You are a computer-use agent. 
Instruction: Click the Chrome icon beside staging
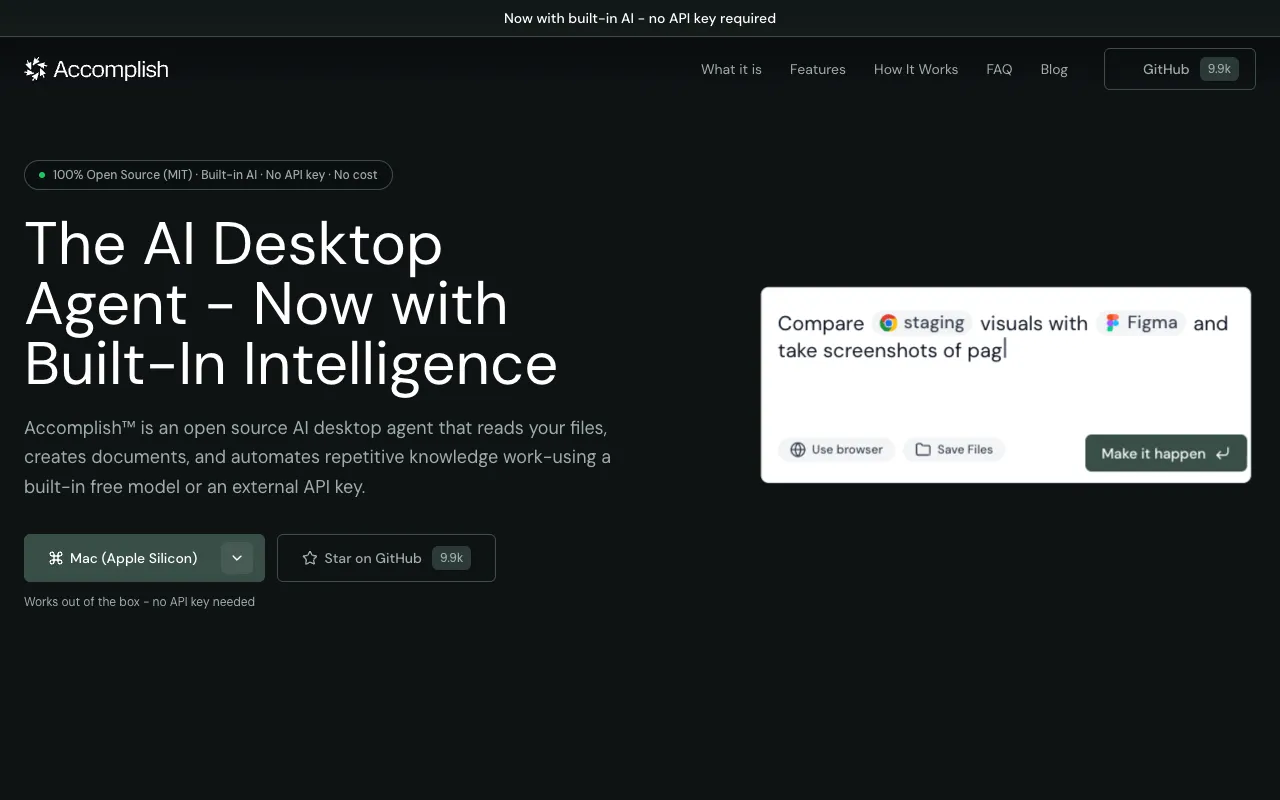point(887,323)
